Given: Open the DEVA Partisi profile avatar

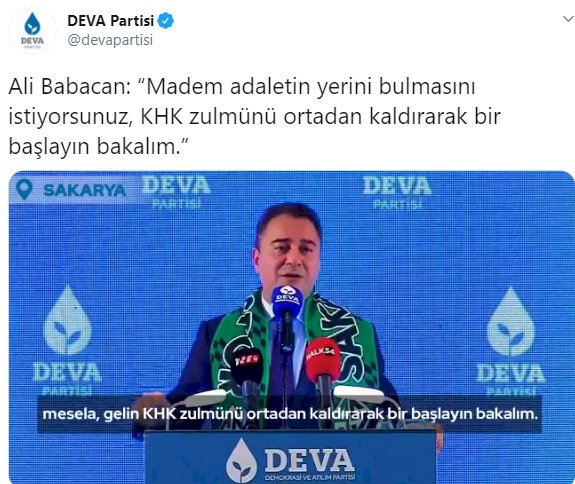Looking at the screenshot, I should pos(32,30).
